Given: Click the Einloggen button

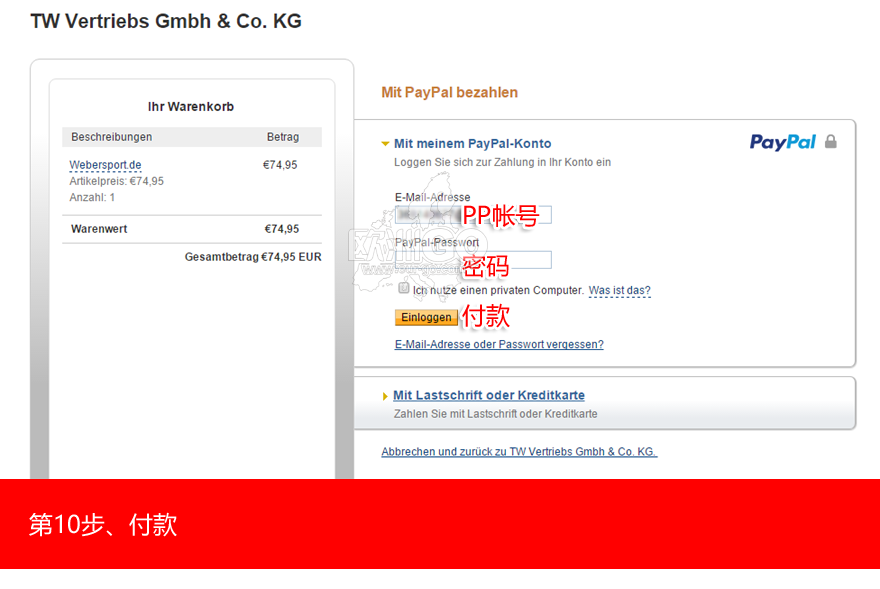Looking at the screenshot, I should [x=426, y=317].
